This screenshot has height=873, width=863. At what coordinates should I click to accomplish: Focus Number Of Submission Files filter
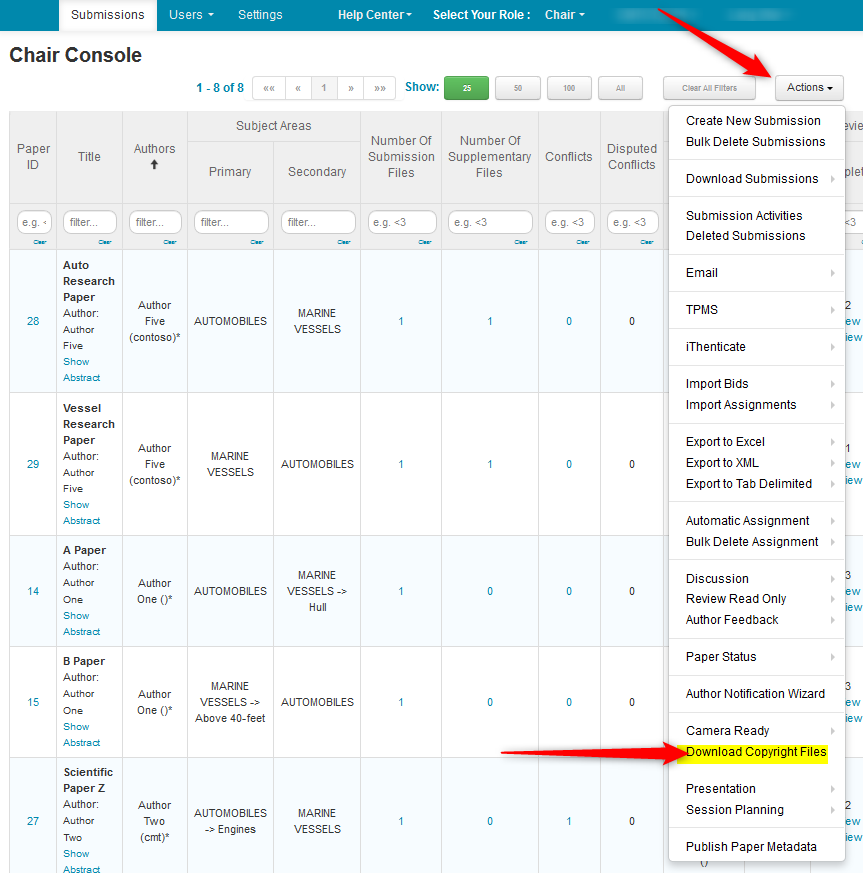402,222
